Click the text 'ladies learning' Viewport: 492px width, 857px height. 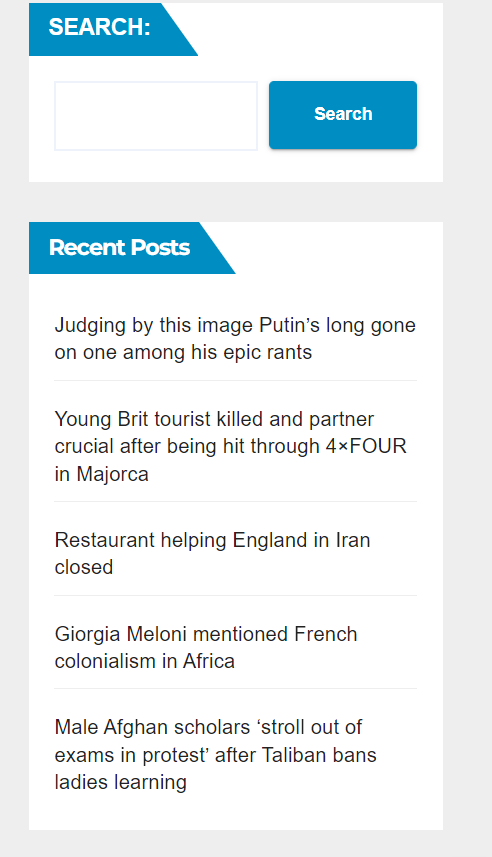pyautogui.click(x=121, y=782)
